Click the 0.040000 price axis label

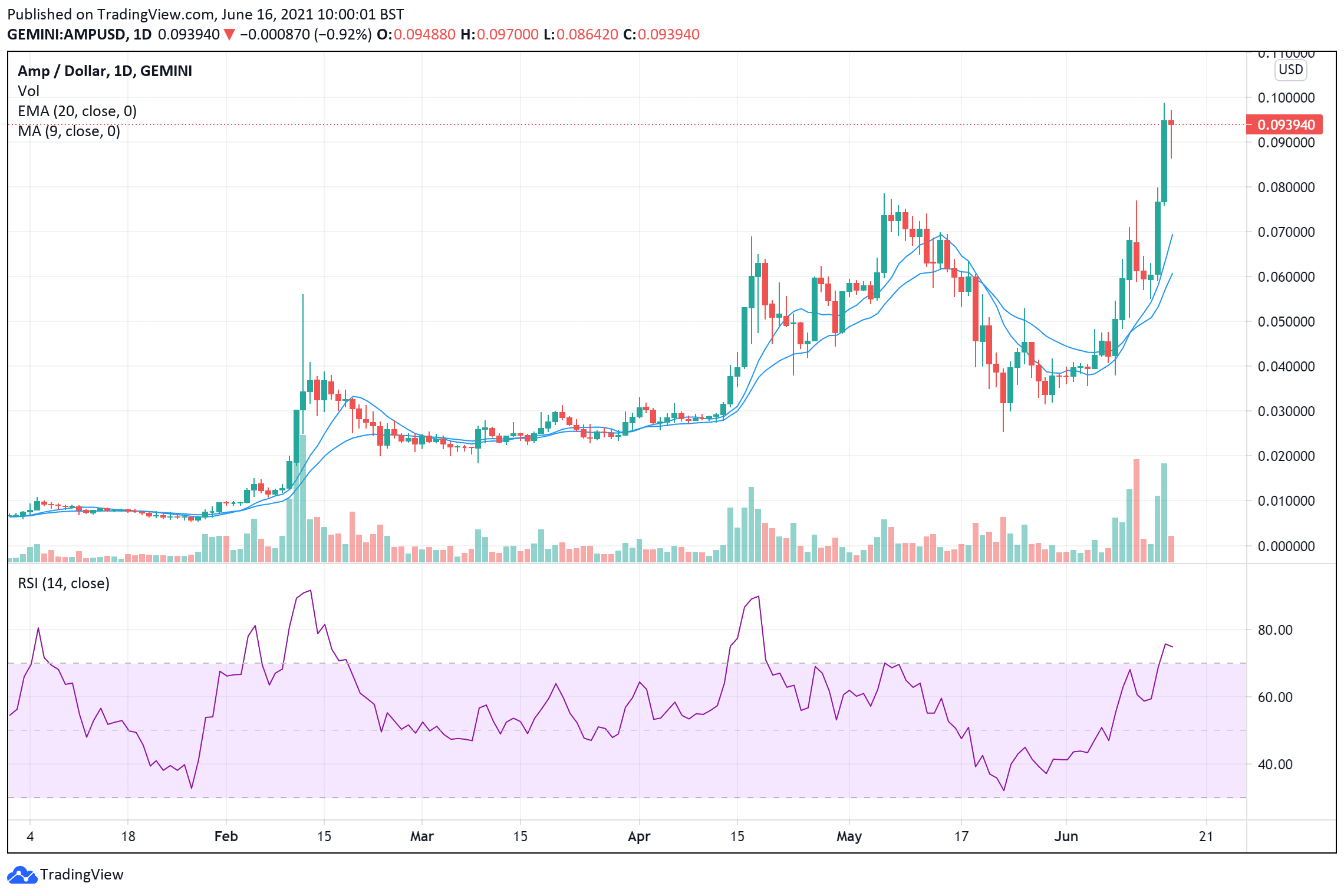click(1286, 367)
